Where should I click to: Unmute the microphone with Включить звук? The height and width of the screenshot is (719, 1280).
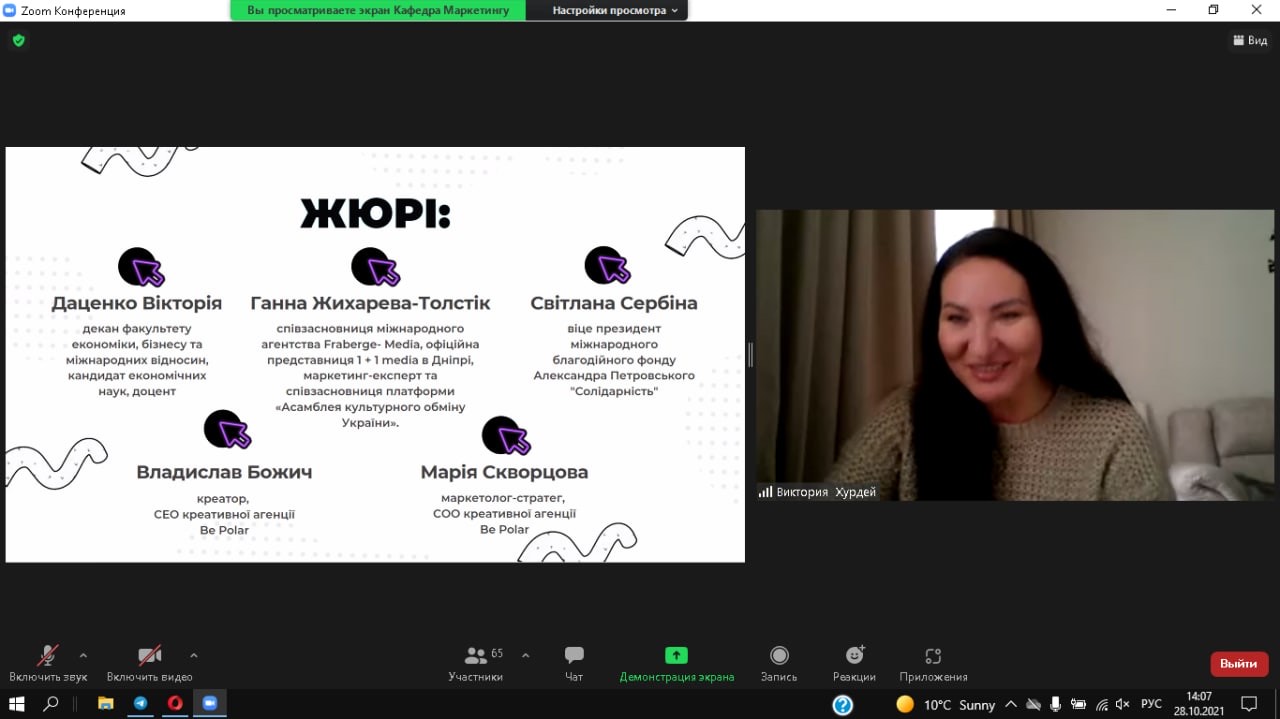(48, 664)
